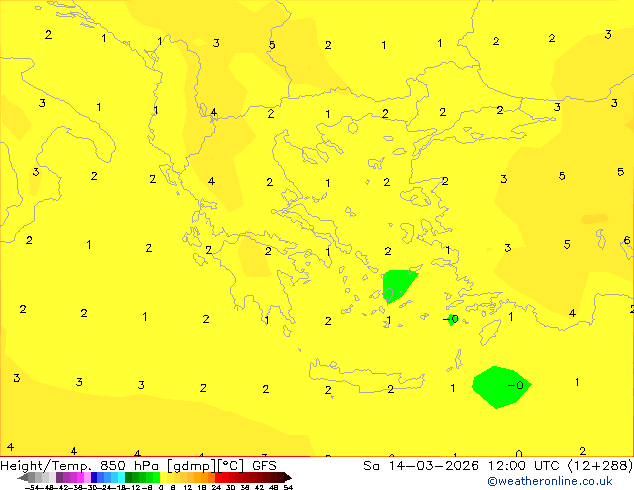Click the dark maroon arrow at legend's right end

click(288, 477)
